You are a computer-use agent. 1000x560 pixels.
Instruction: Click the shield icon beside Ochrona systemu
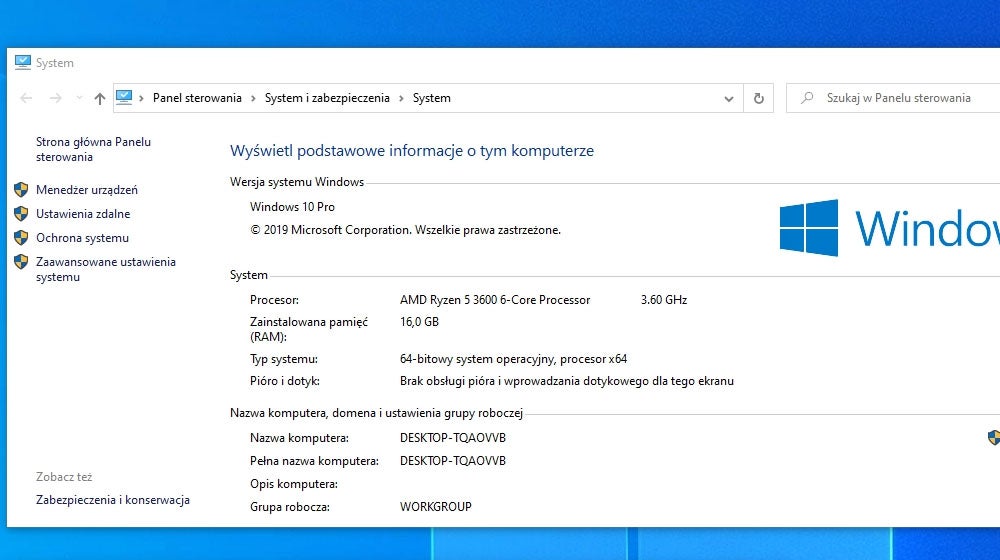[x=21, y=238]
